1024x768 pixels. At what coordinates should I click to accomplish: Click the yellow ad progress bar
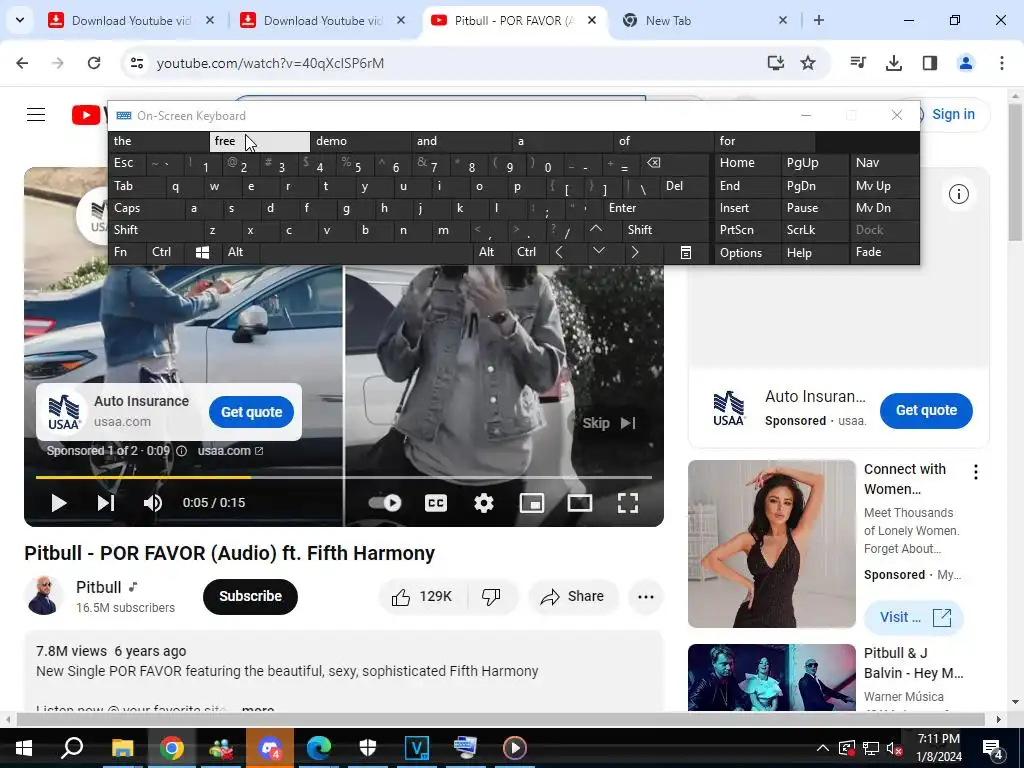point(143,477)
